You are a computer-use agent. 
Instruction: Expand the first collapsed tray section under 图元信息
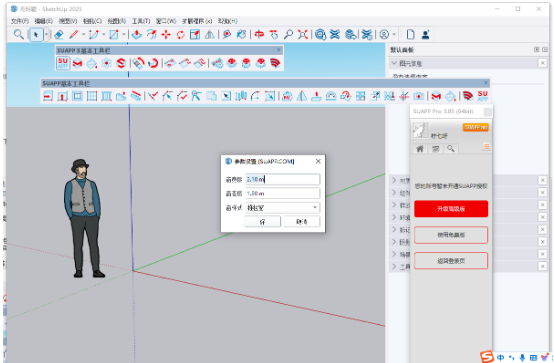coord(394,180)
